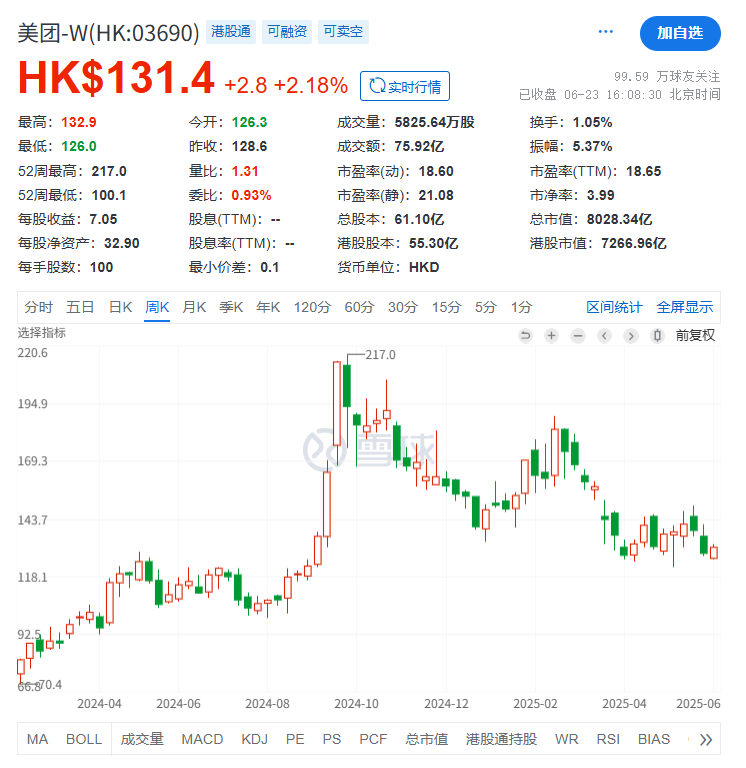Toggle the PE indicator
The width and height of the screenshot is (746, 768).
coord(295,740)
